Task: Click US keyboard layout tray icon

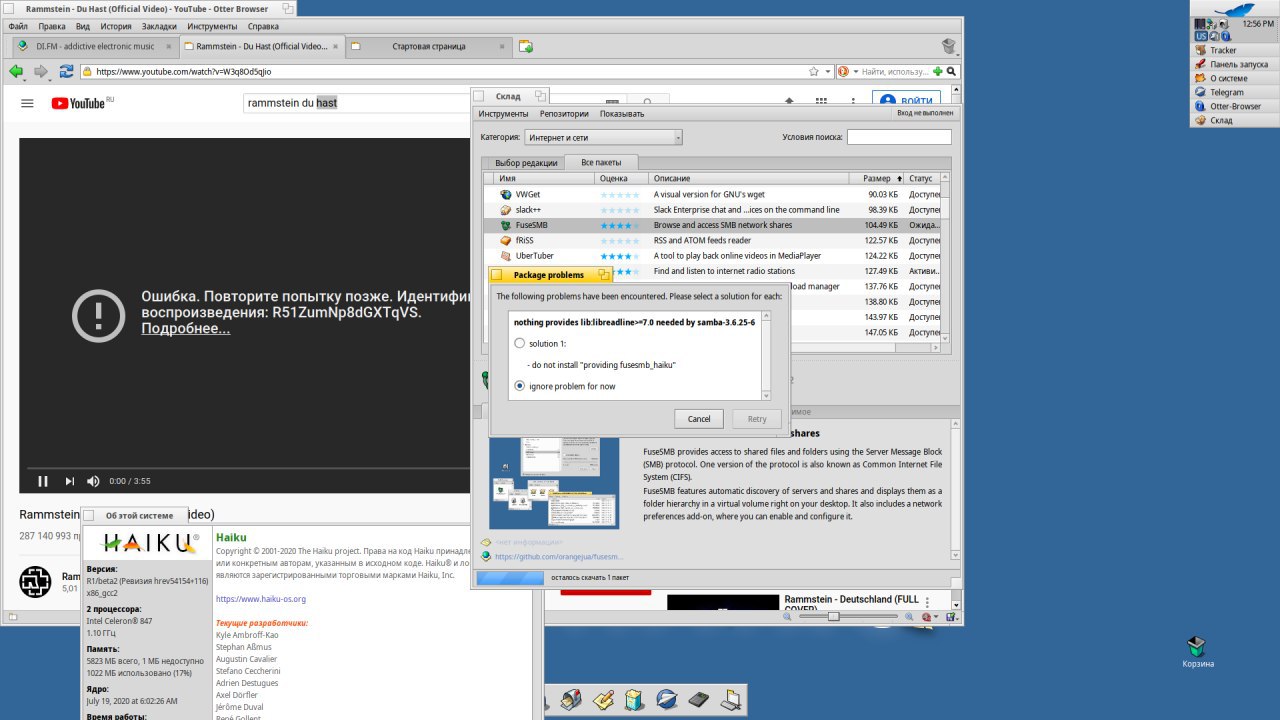Action: pos(1201,36)
